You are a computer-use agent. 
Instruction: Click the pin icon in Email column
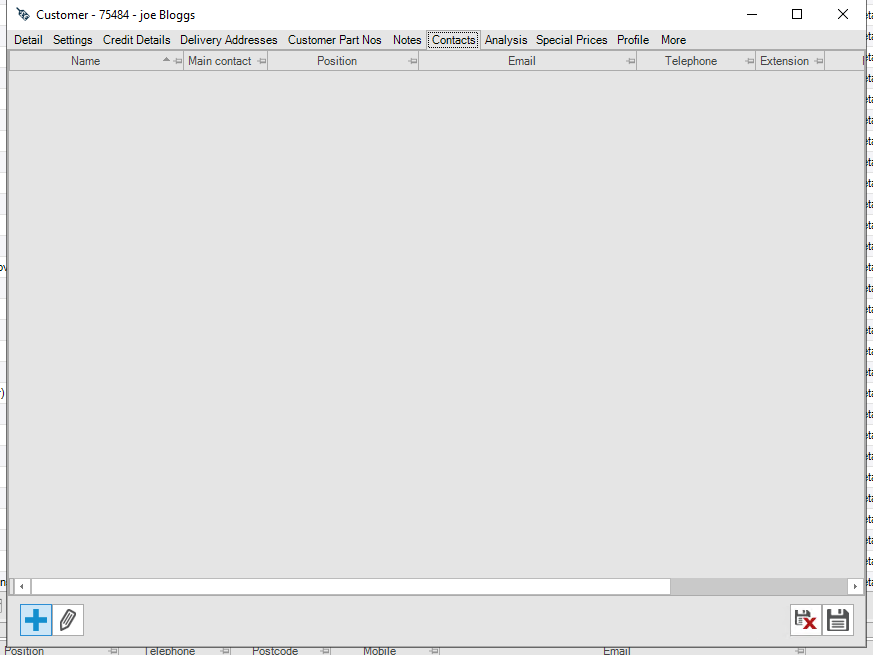coord(630,62)
